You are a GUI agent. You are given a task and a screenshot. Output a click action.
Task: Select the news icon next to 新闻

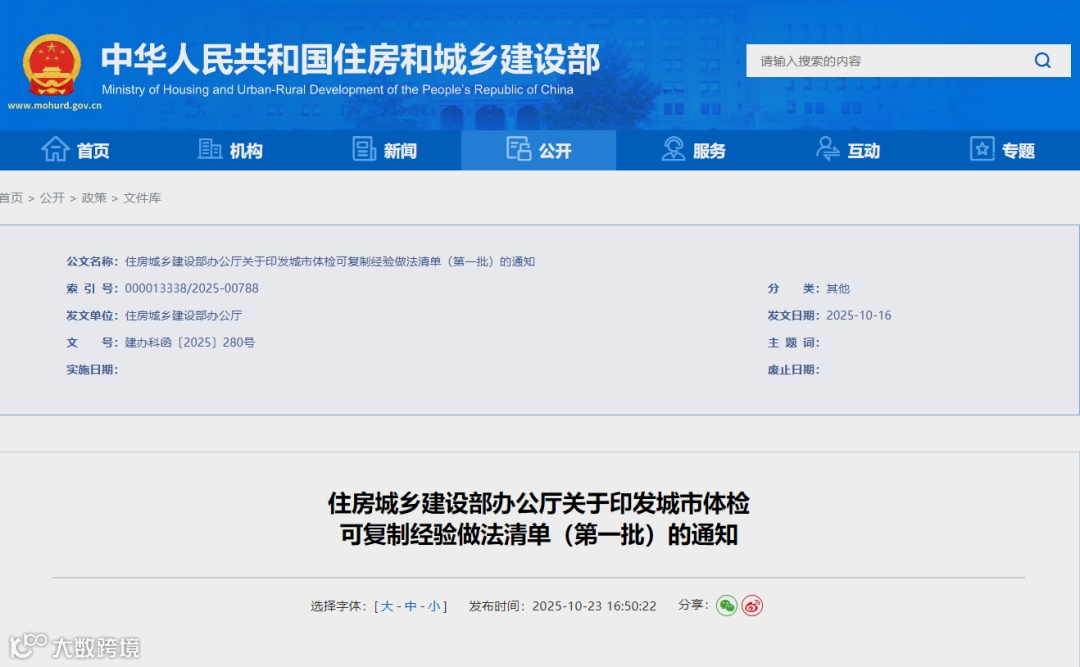click(x=362, y=150)
